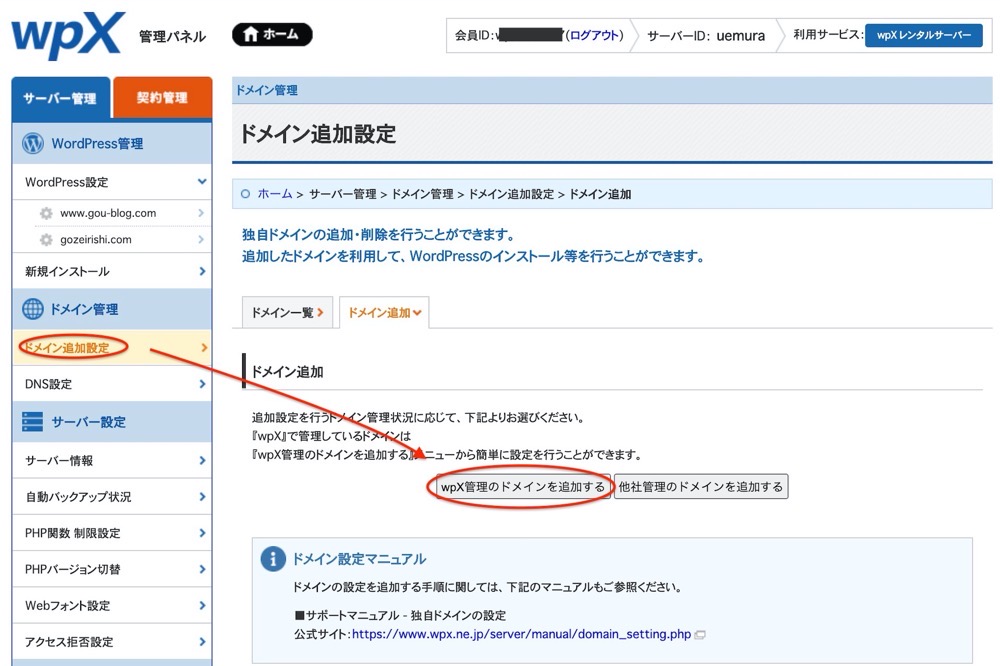Open サーバー情報 in the sidebar

112,461
